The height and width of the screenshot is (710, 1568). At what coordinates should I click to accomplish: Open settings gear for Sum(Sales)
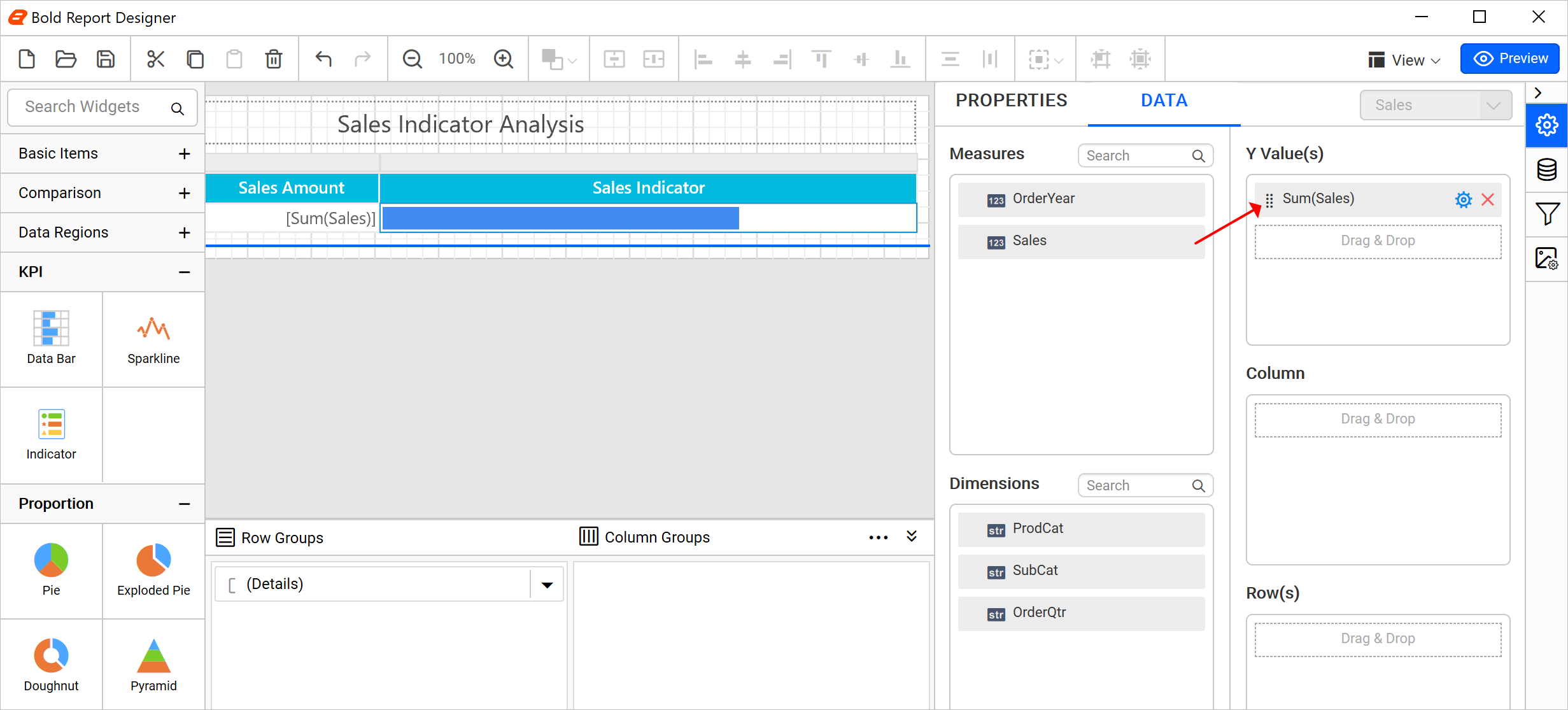1463,200
